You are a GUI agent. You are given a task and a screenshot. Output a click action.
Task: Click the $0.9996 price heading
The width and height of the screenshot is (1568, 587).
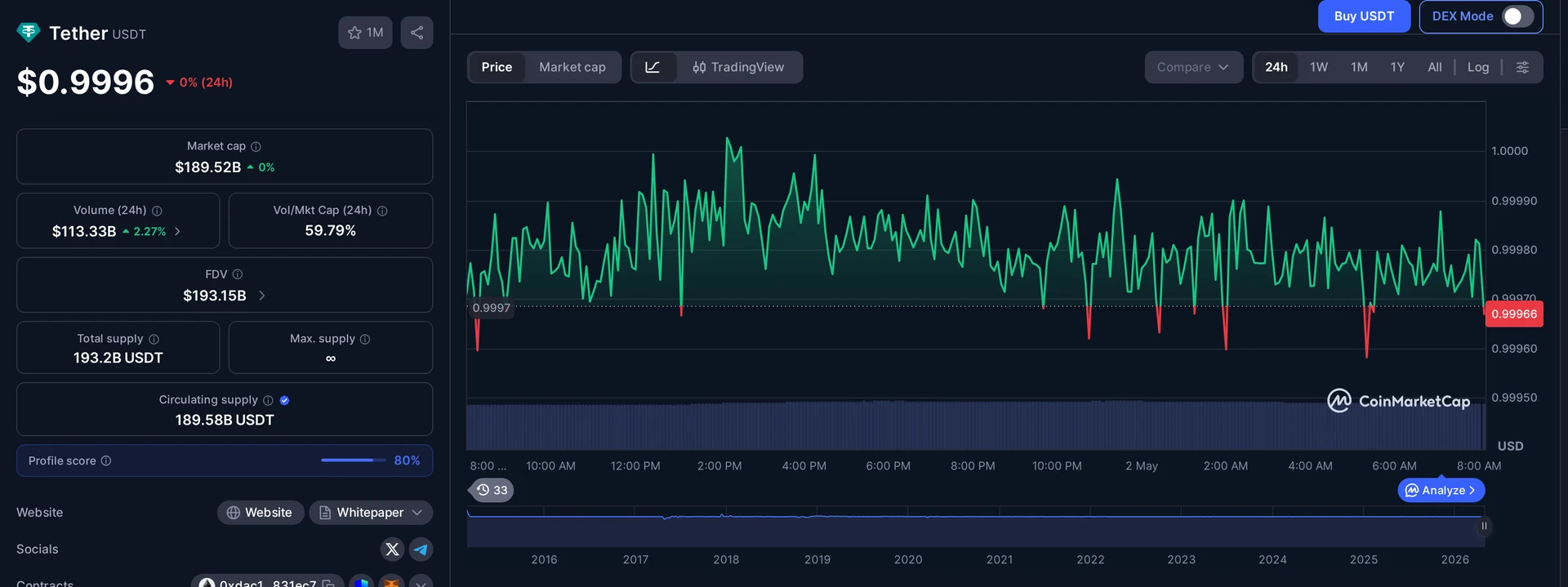pos(86,82)
